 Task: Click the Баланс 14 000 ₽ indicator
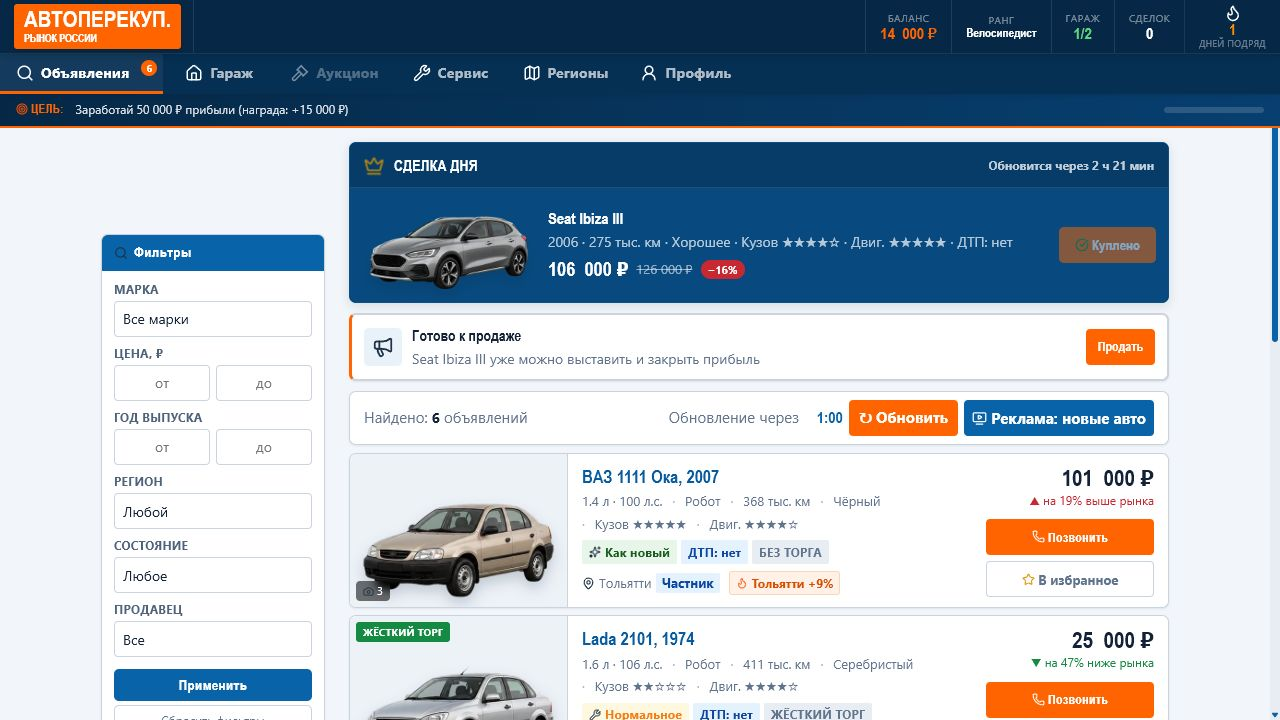908,26
